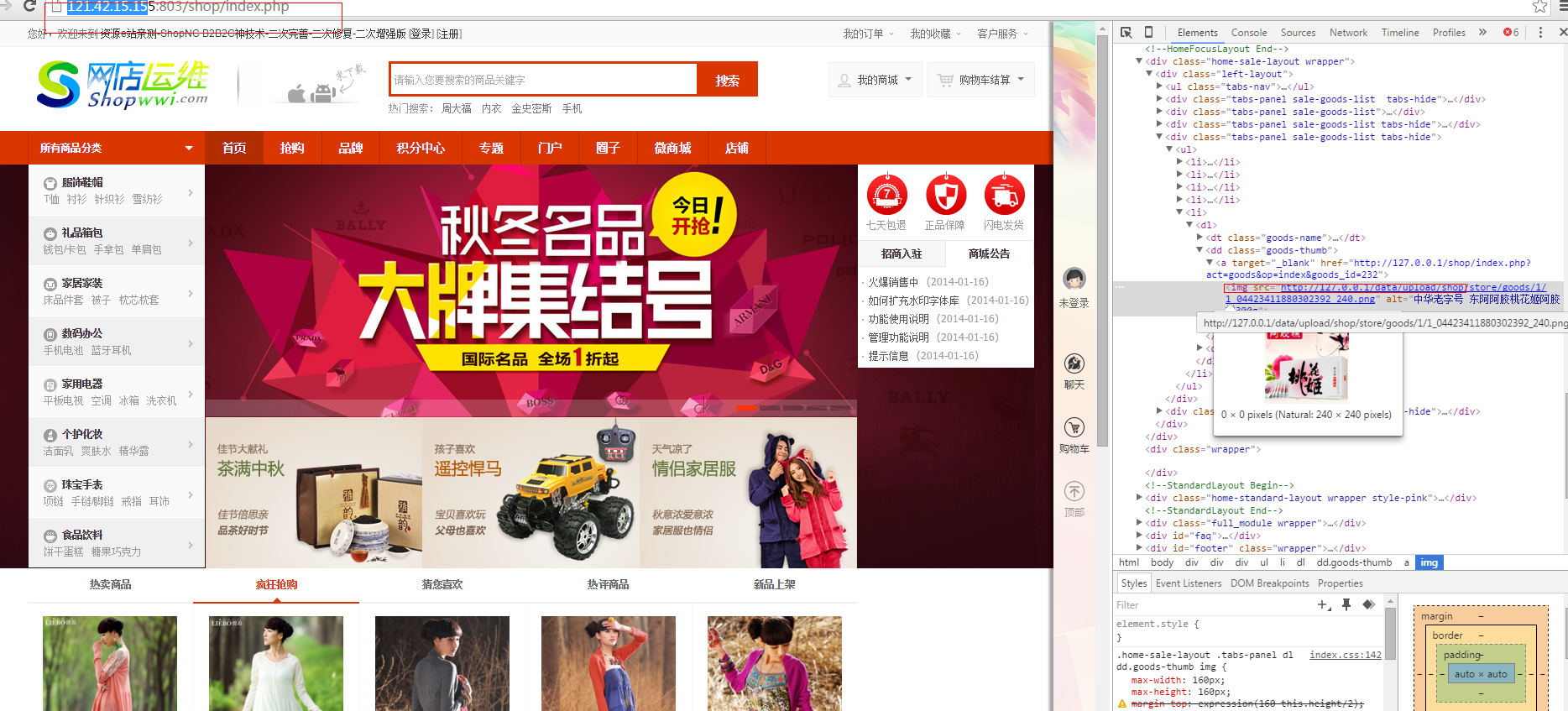Click the 搜索 search button

point(728,80)
